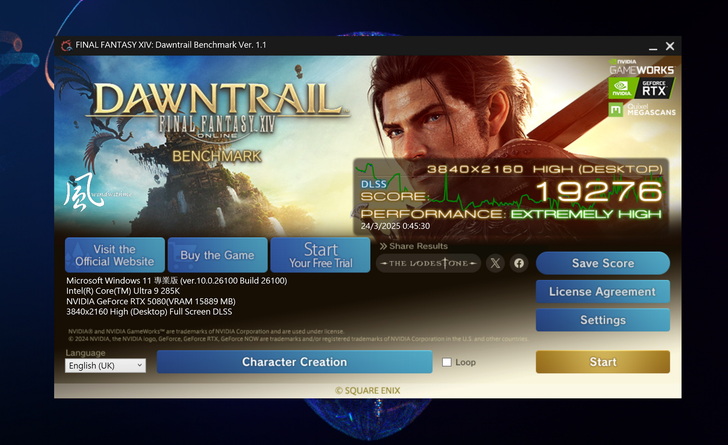Open The Lodestone share button
Image resolution: width=728 pixels, height=445 pixels.
[428, 263]
